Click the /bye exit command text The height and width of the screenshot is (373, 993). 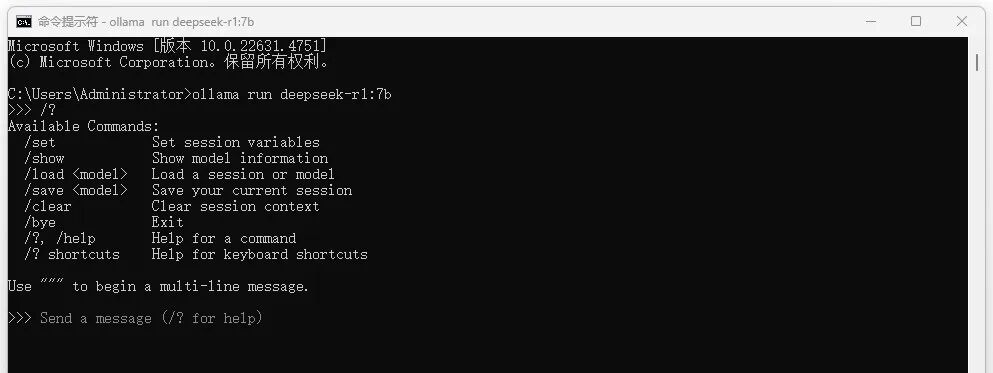click(x=40, y=222)
